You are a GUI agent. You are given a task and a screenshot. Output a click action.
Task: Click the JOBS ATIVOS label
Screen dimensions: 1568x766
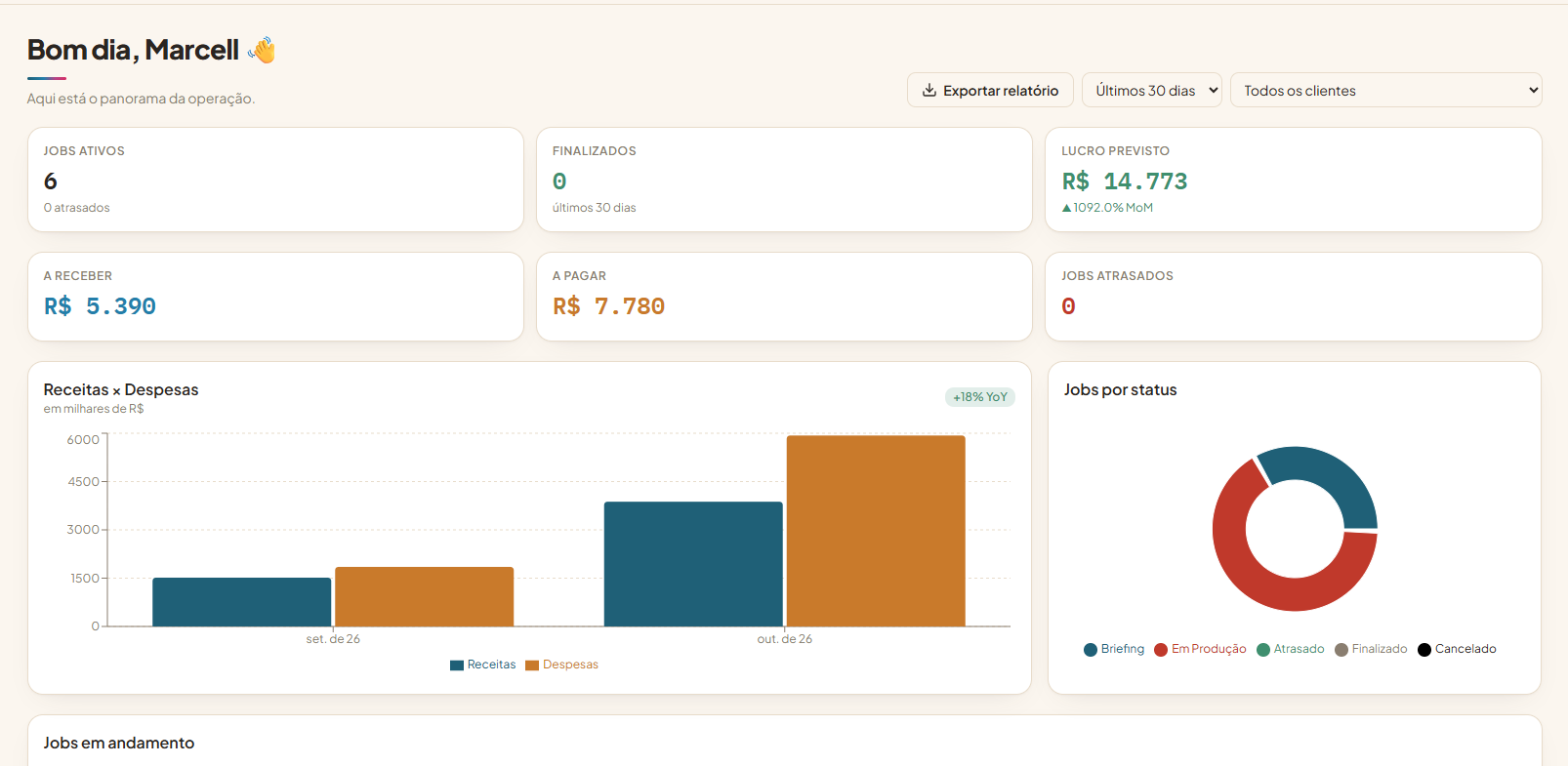(x=84, y=151)
